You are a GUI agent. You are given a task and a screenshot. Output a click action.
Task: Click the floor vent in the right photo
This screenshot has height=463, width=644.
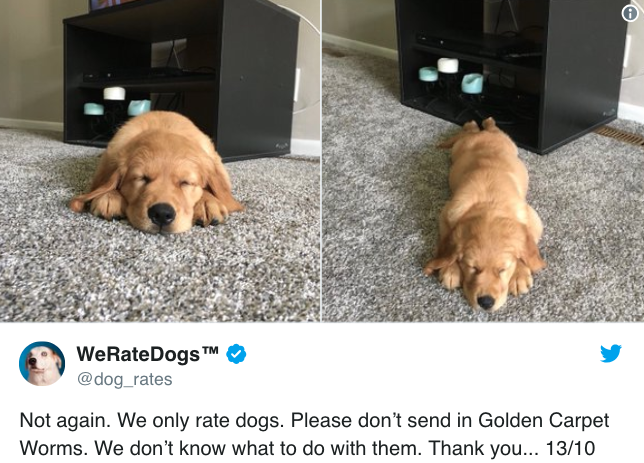pos(619,135)
